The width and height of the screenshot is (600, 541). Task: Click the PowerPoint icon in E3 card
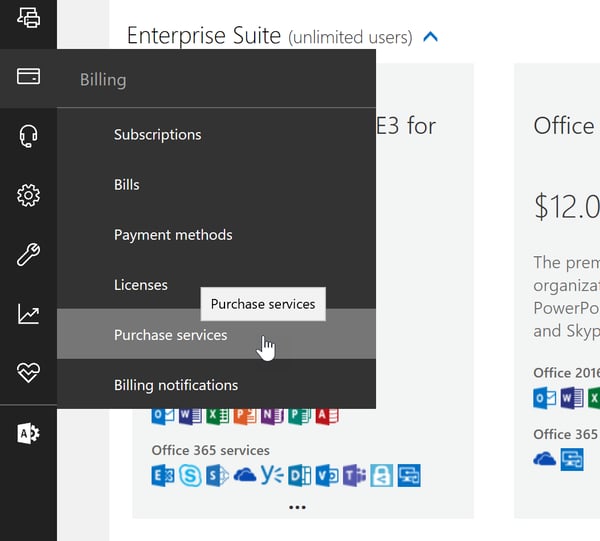(245, 416)
